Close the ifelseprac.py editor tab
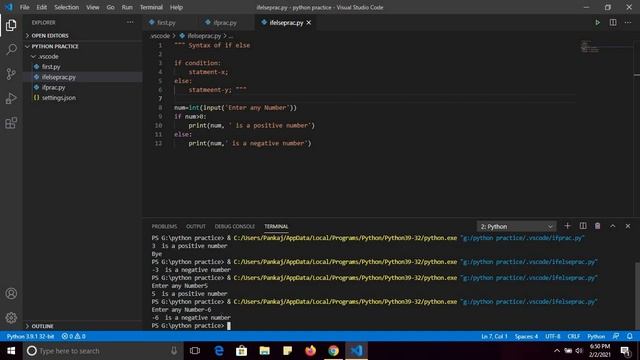 (x=309, y=22)
